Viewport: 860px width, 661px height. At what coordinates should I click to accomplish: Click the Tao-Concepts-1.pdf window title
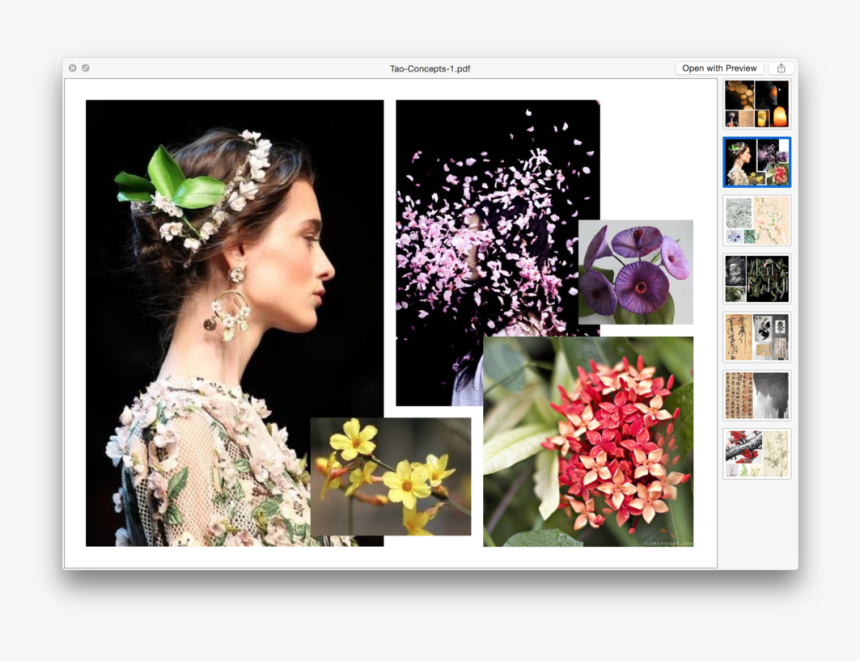[x=430, y=69]
